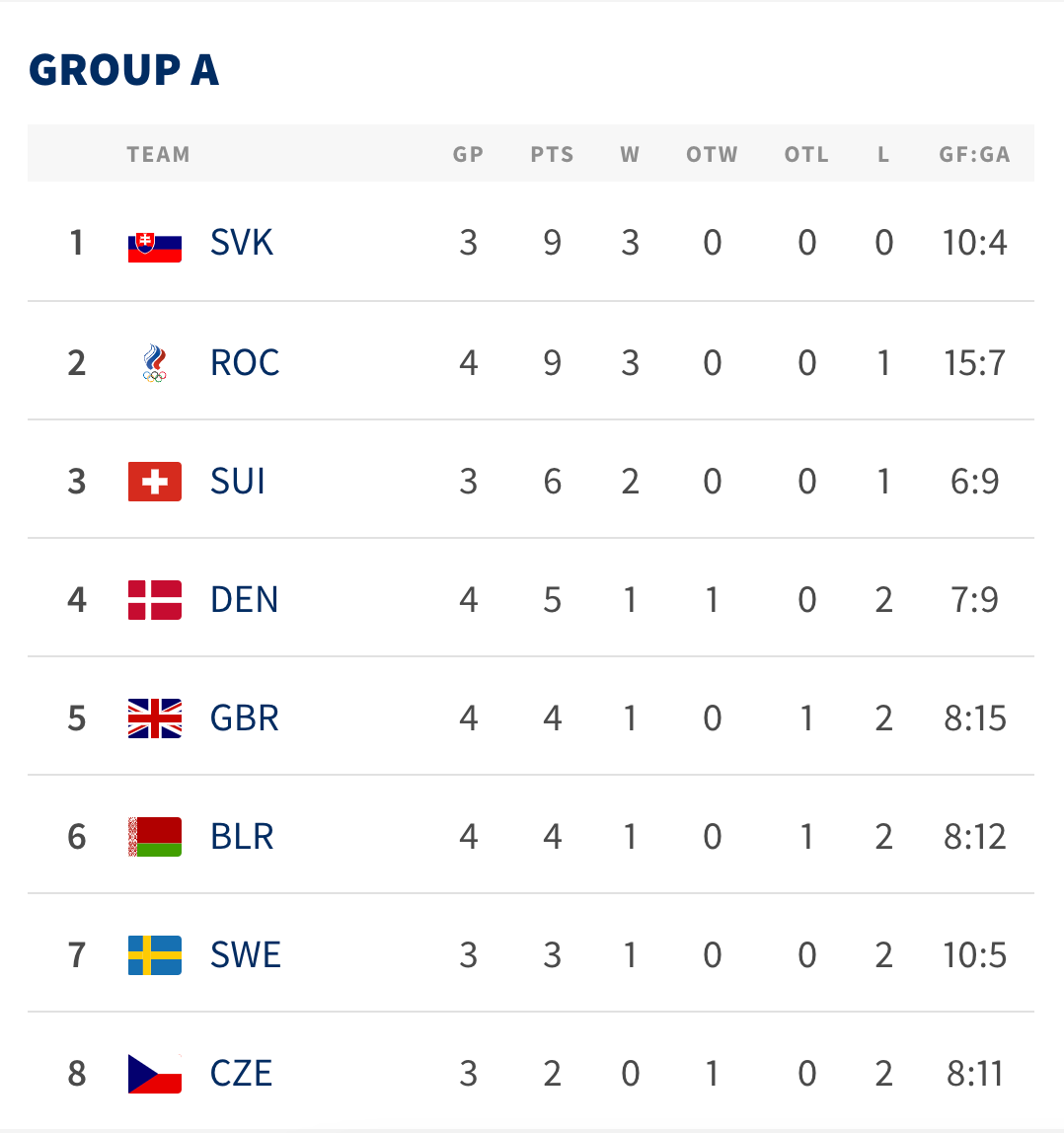The image size is (1064, 1133).
Task: Click the Great Britain flag icon
Action: pyautogui.click(x=155, y=718)
